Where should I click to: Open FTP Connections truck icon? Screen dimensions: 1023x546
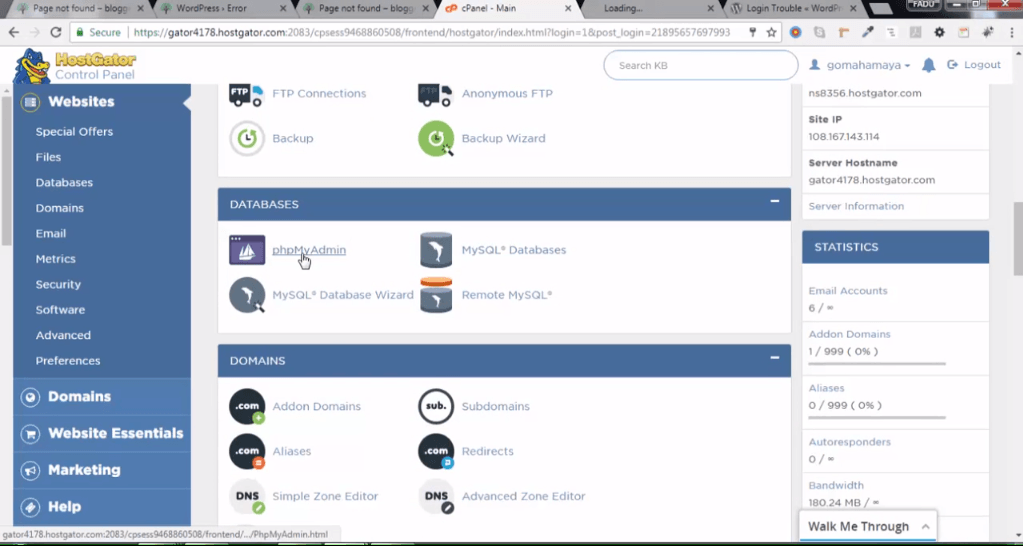(246, 95)
